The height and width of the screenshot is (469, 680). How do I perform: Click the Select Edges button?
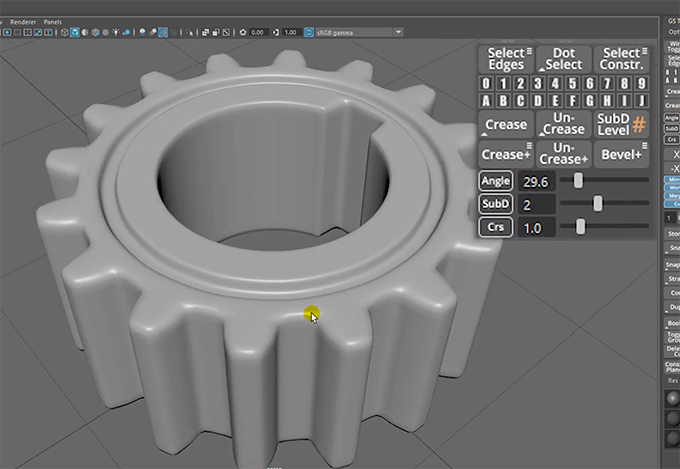[506, 59]
